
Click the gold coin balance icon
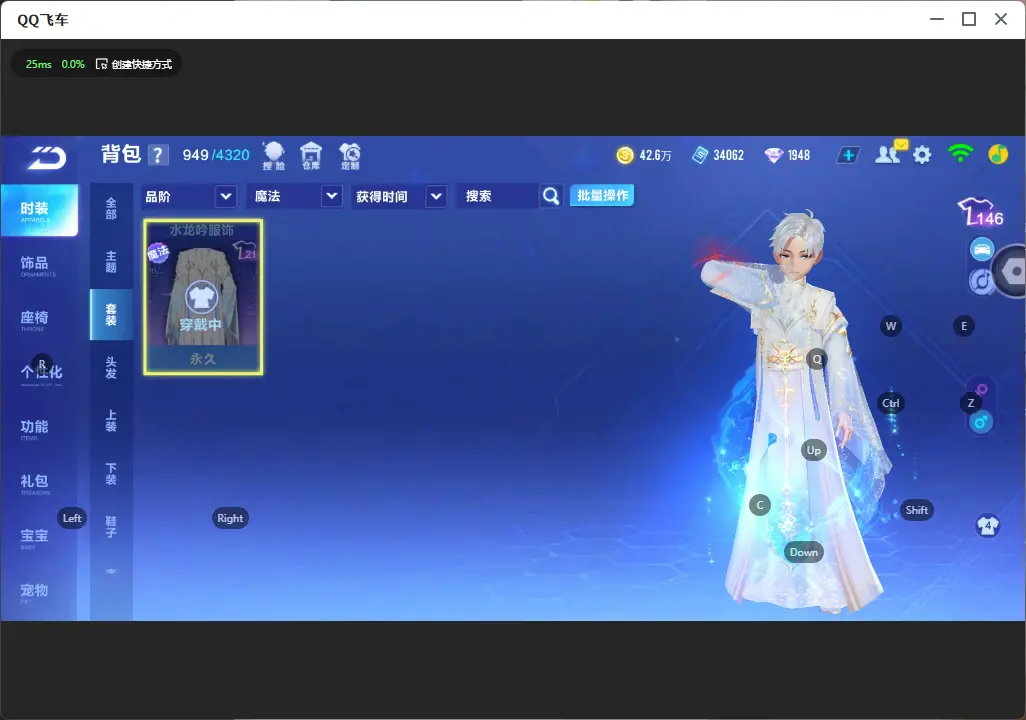pos(625,155)
